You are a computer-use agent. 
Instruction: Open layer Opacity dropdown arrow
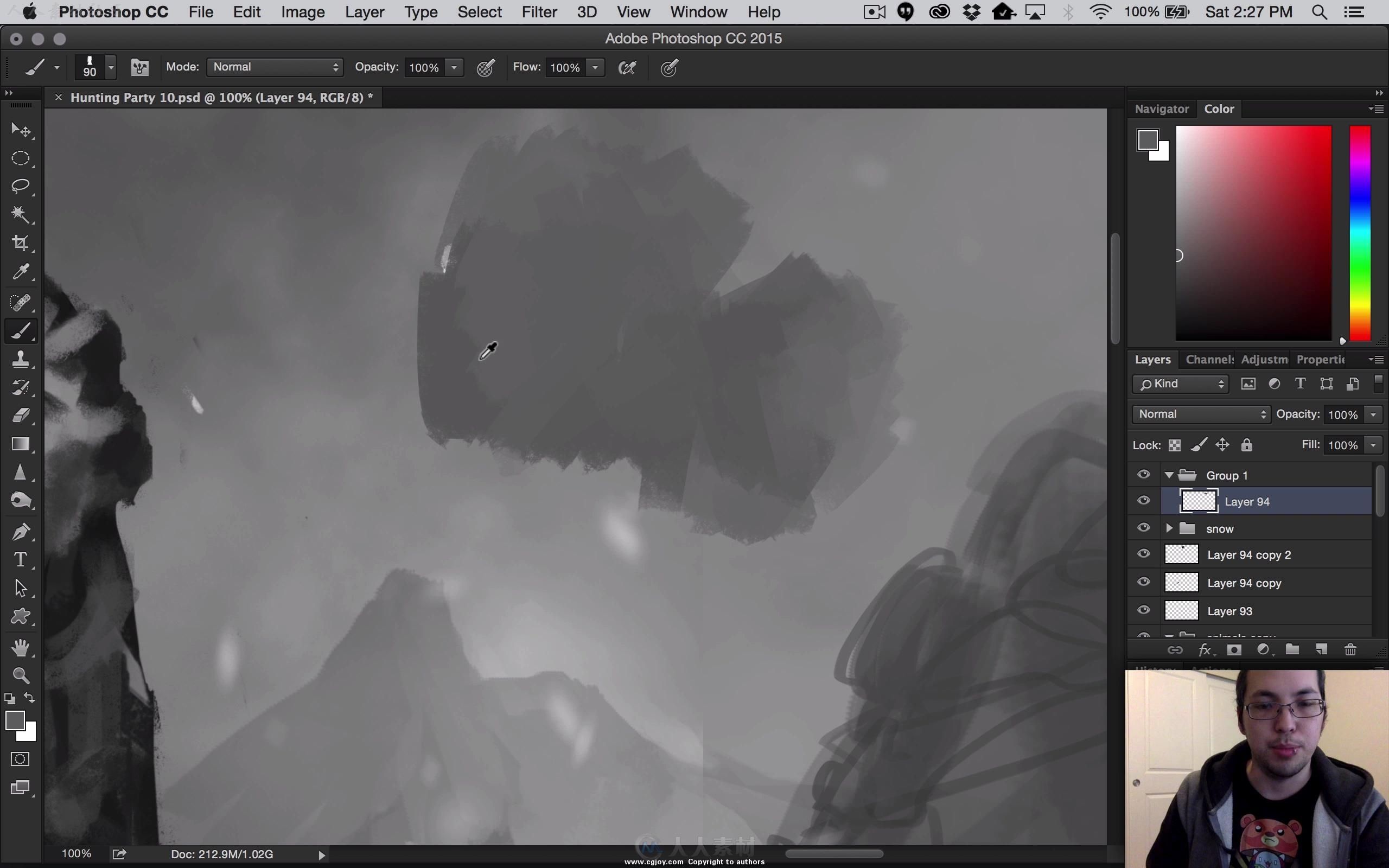pyautogui.click(x=1373, y=414)
